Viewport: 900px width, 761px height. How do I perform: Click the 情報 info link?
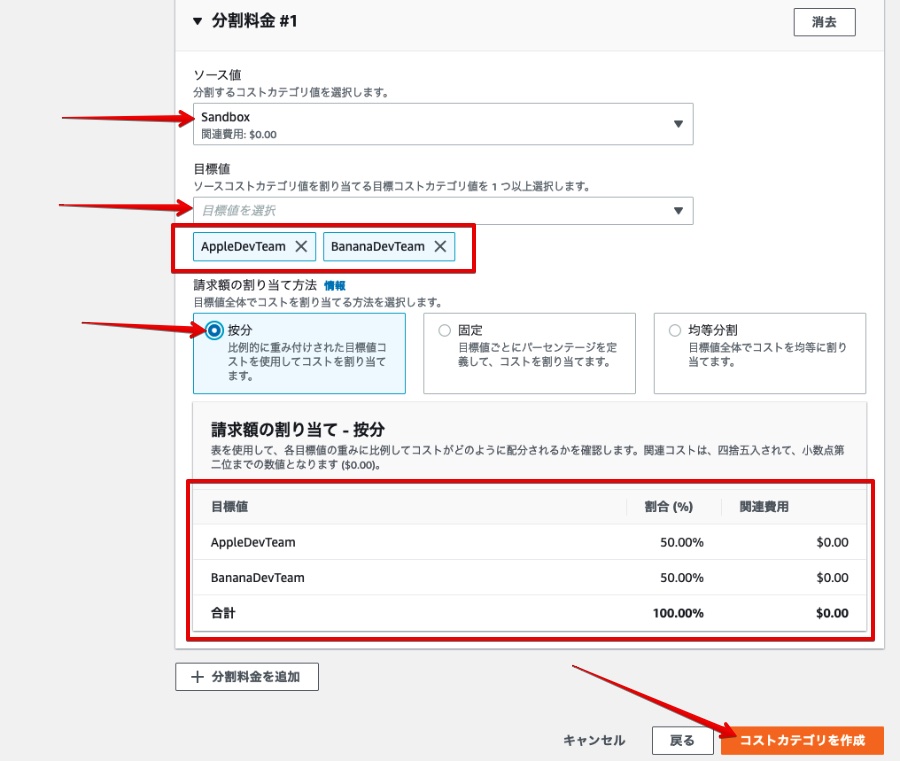click(333, 283)
